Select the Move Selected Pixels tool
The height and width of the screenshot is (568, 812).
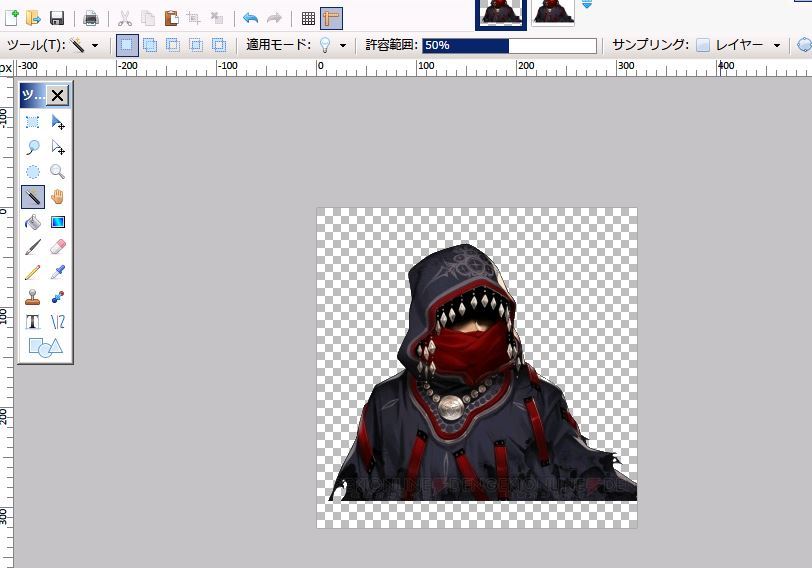click(x=57, y=122)
